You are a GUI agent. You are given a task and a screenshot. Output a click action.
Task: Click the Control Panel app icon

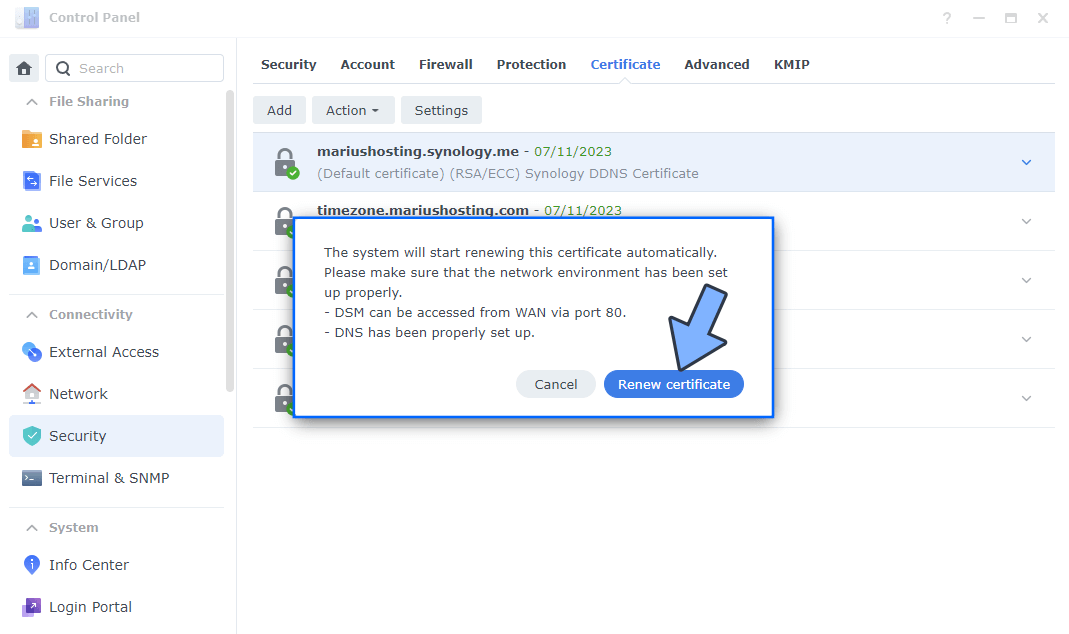[27, 18]
